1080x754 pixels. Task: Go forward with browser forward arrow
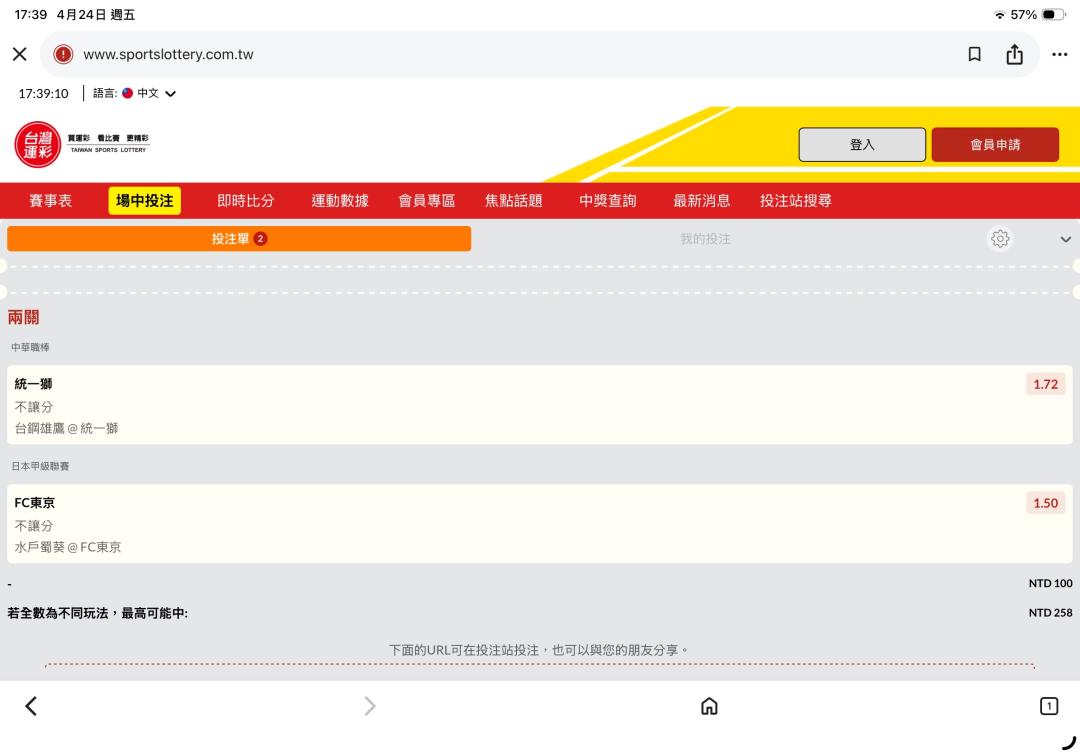370,706
